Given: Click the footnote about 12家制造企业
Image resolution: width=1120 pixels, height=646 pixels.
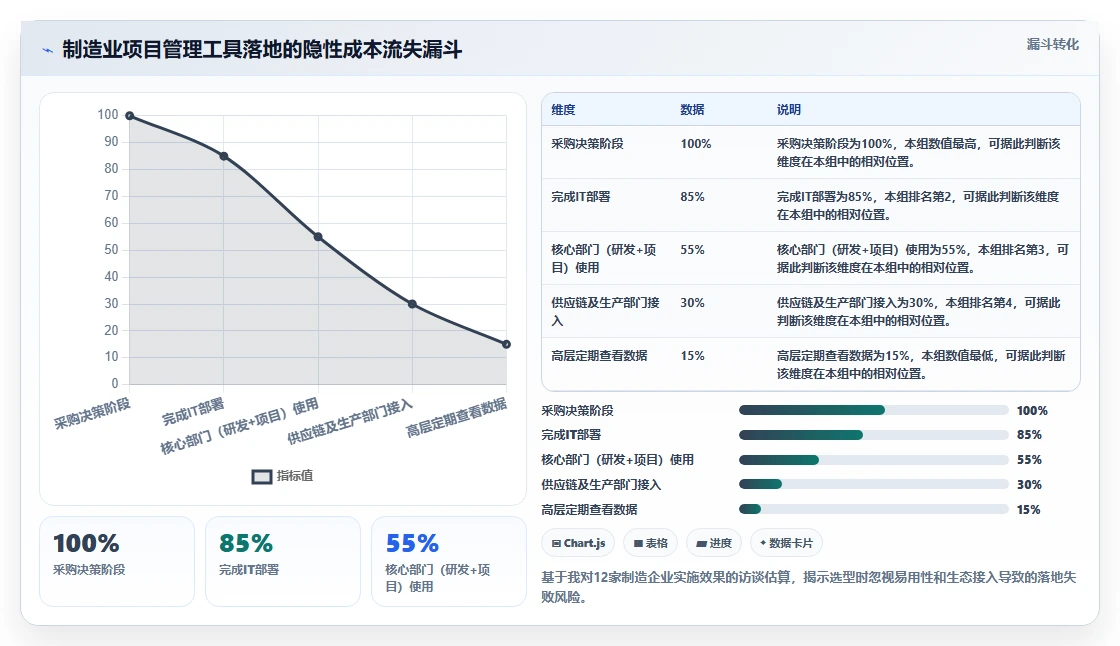Looking at the screenshot, I should [809, 587].
